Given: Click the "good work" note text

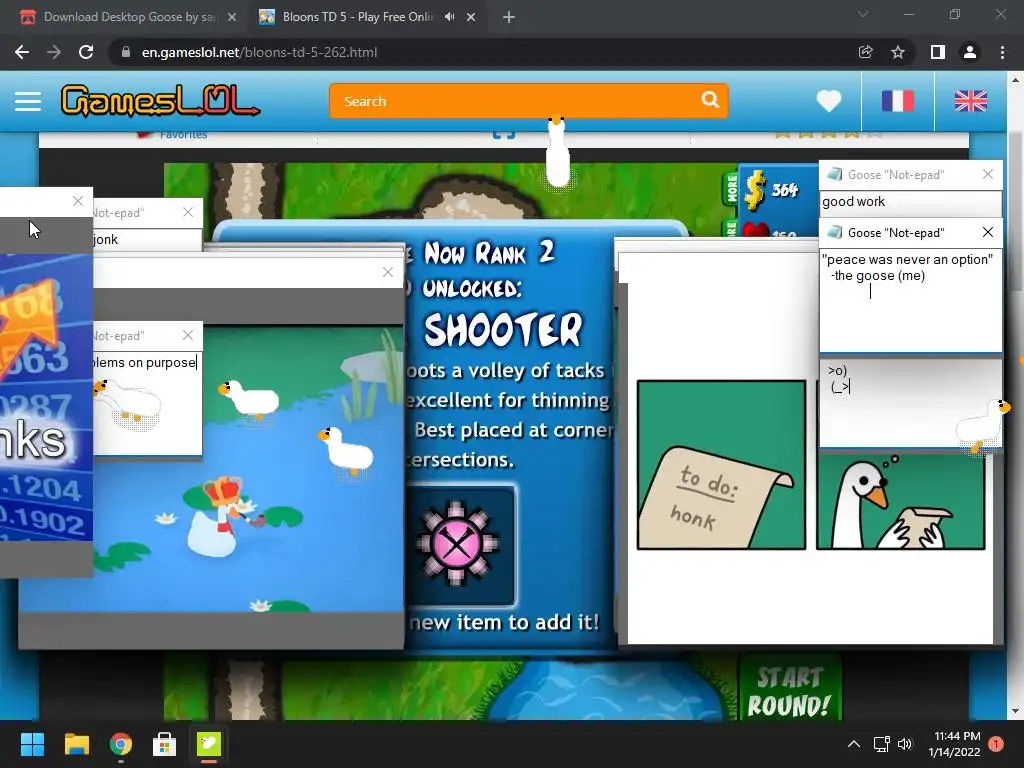Looking at the screenshot, I should (854, 202).
